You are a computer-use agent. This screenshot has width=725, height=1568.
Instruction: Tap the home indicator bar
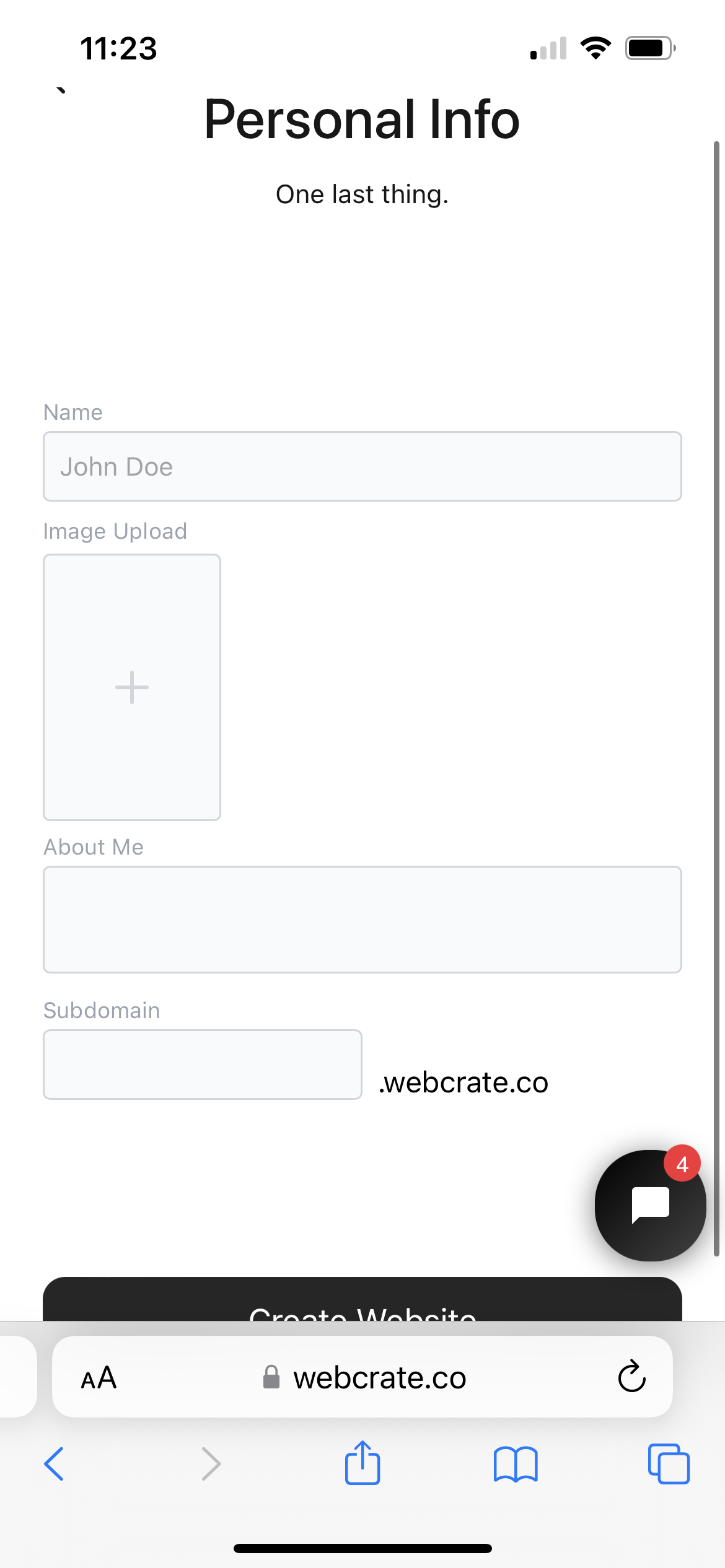pyautogui.click(x=362, y=1548)
